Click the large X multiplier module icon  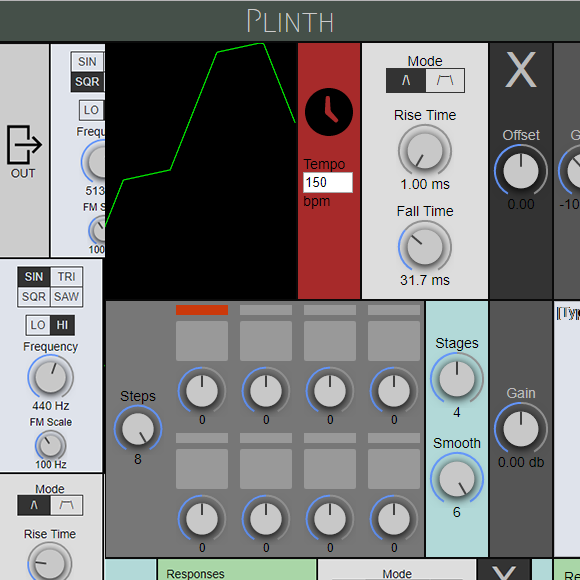click(x=520, y=69)
